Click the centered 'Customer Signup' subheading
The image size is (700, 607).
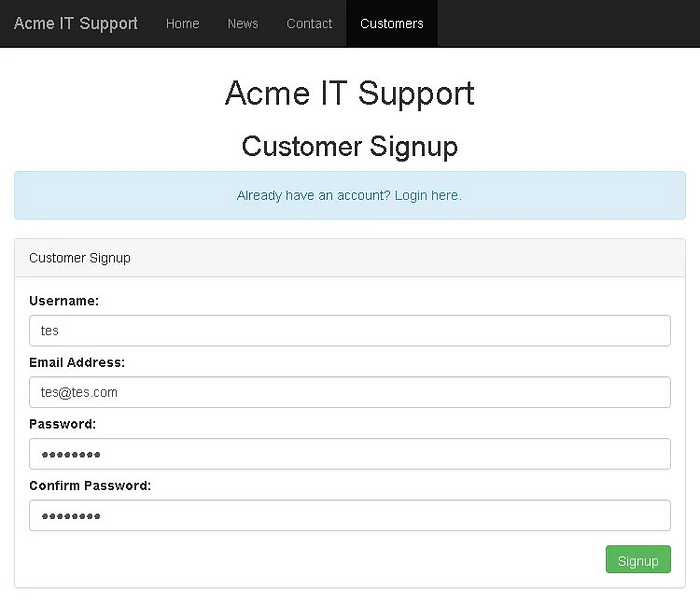[x=350, y=146]
